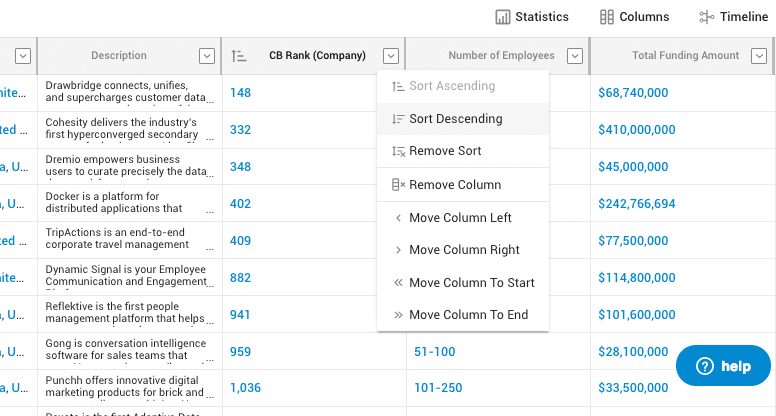
Task: Click the ascending sort indicator in CB Rank header
Action: [239, 56]
